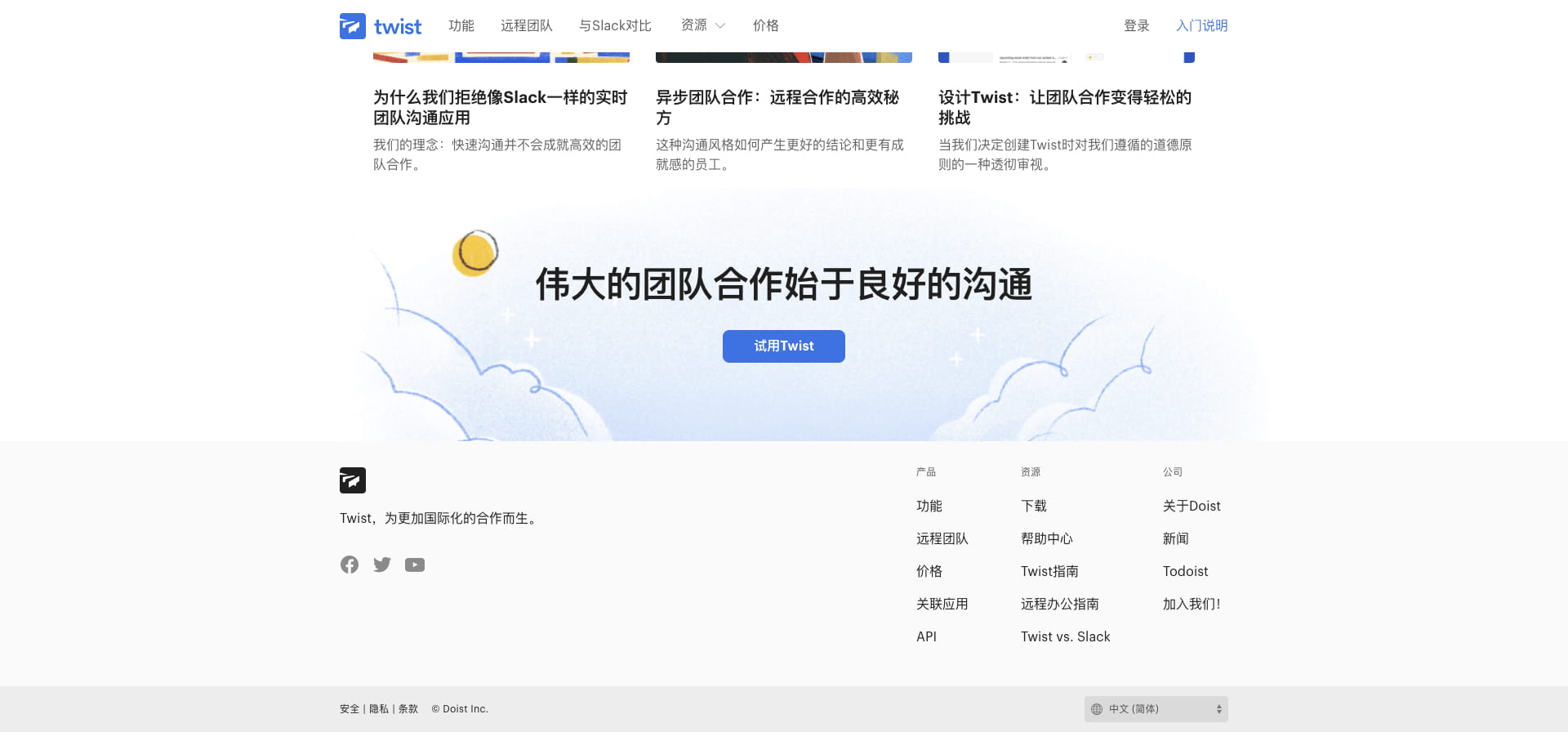Click heading 伟大的团队合作始于良好的沟通
1568x732 pixels.
click(784, 284)
